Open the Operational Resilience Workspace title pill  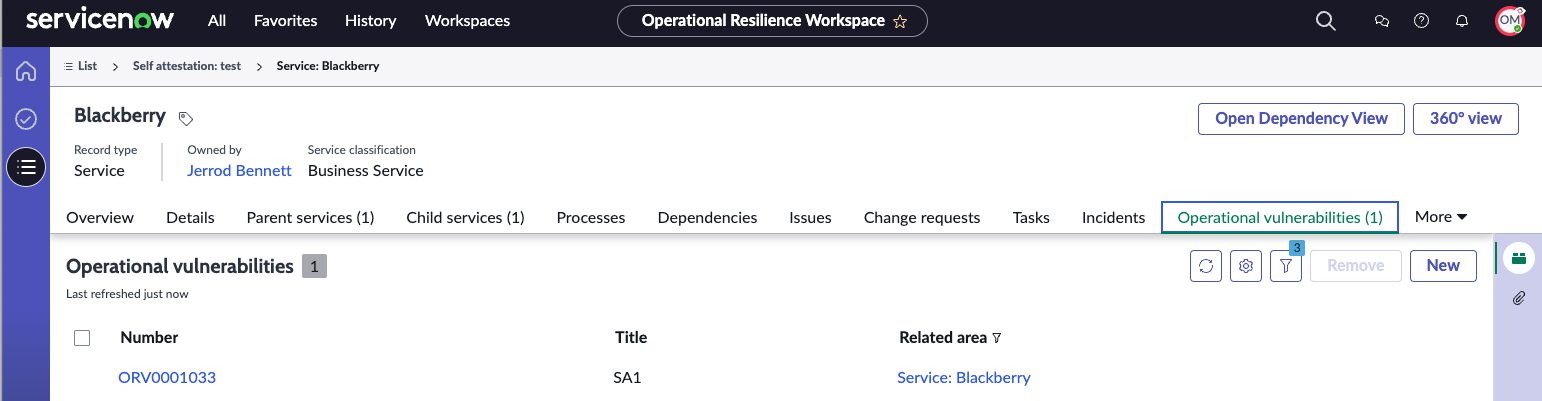tap(772, 21)
